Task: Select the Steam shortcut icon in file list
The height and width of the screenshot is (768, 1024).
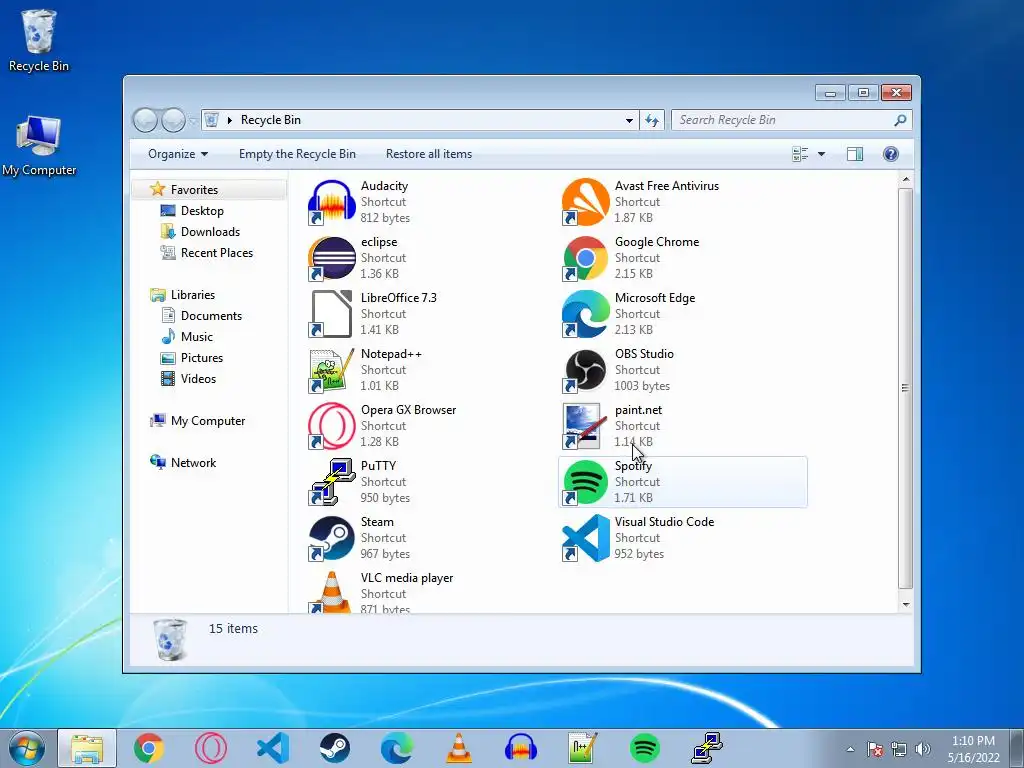Action: point(332,539)
